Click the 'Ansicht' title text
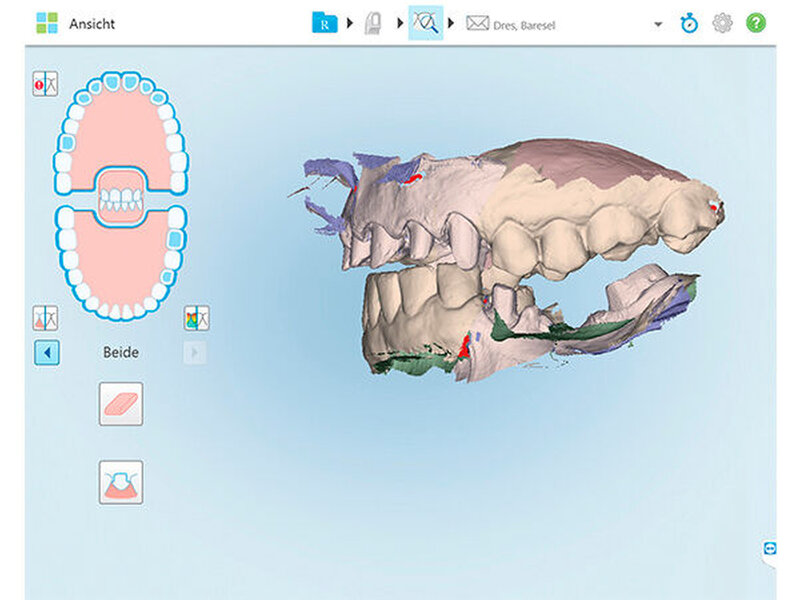This screenshot has width=800, height=600. pyautogui.click(x=92, y=24)
